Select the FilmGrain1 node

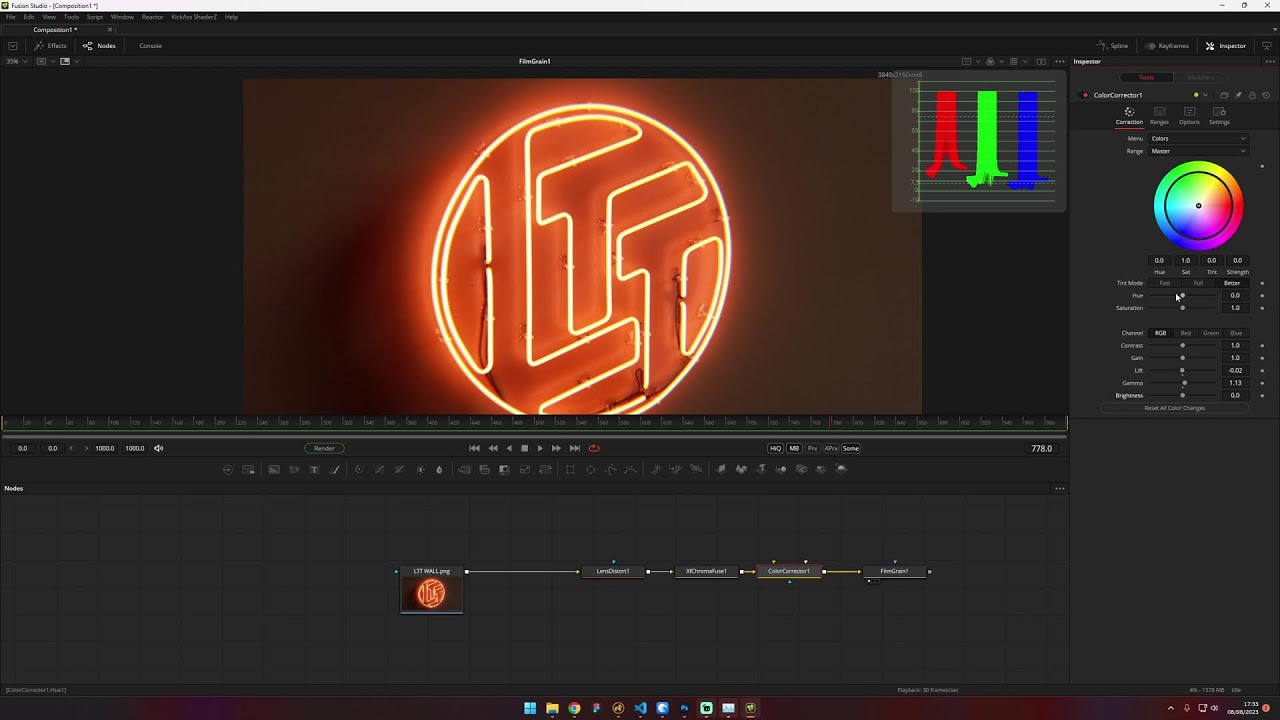[894, 571]
